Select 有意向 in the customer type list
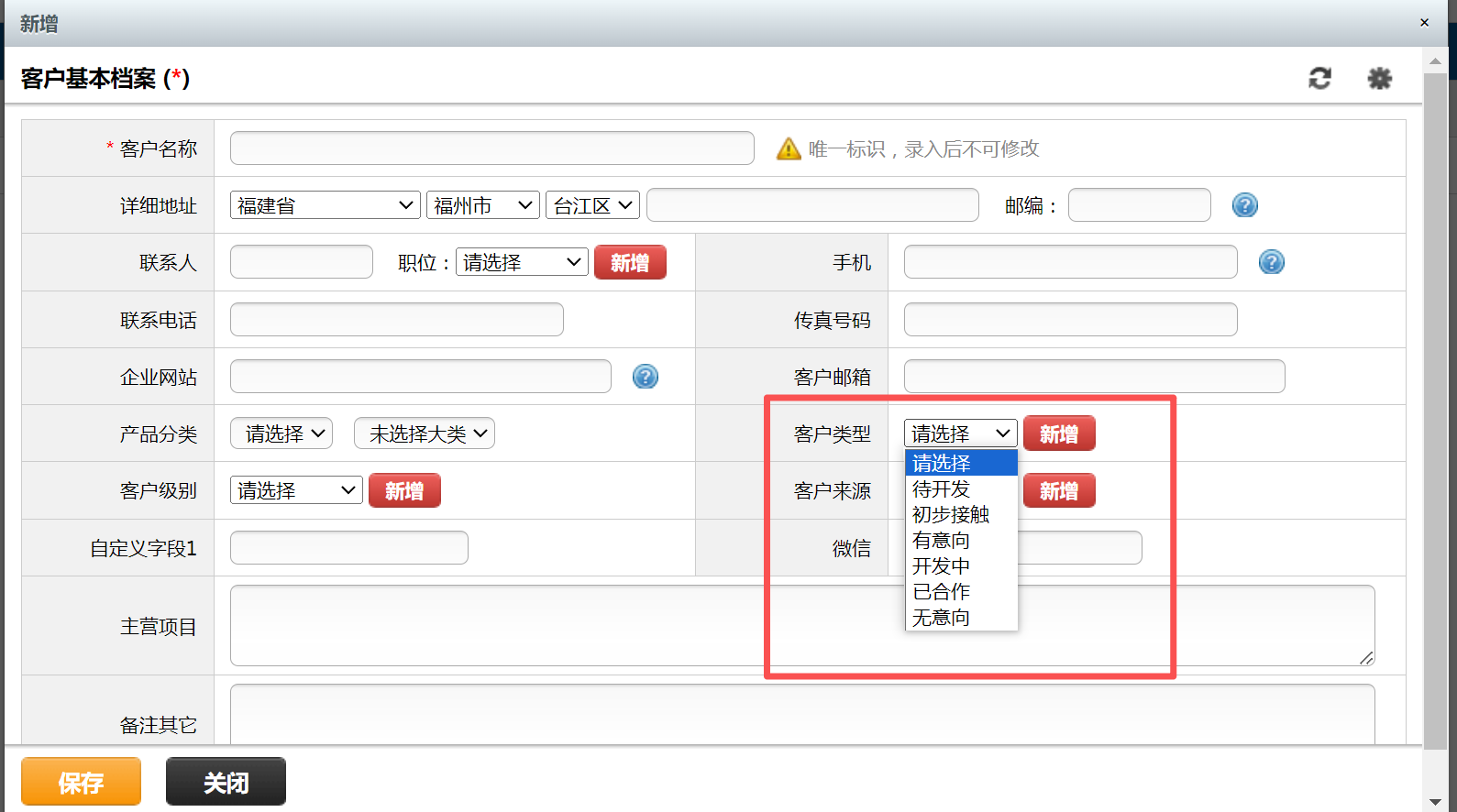 [x=942, y=541]
